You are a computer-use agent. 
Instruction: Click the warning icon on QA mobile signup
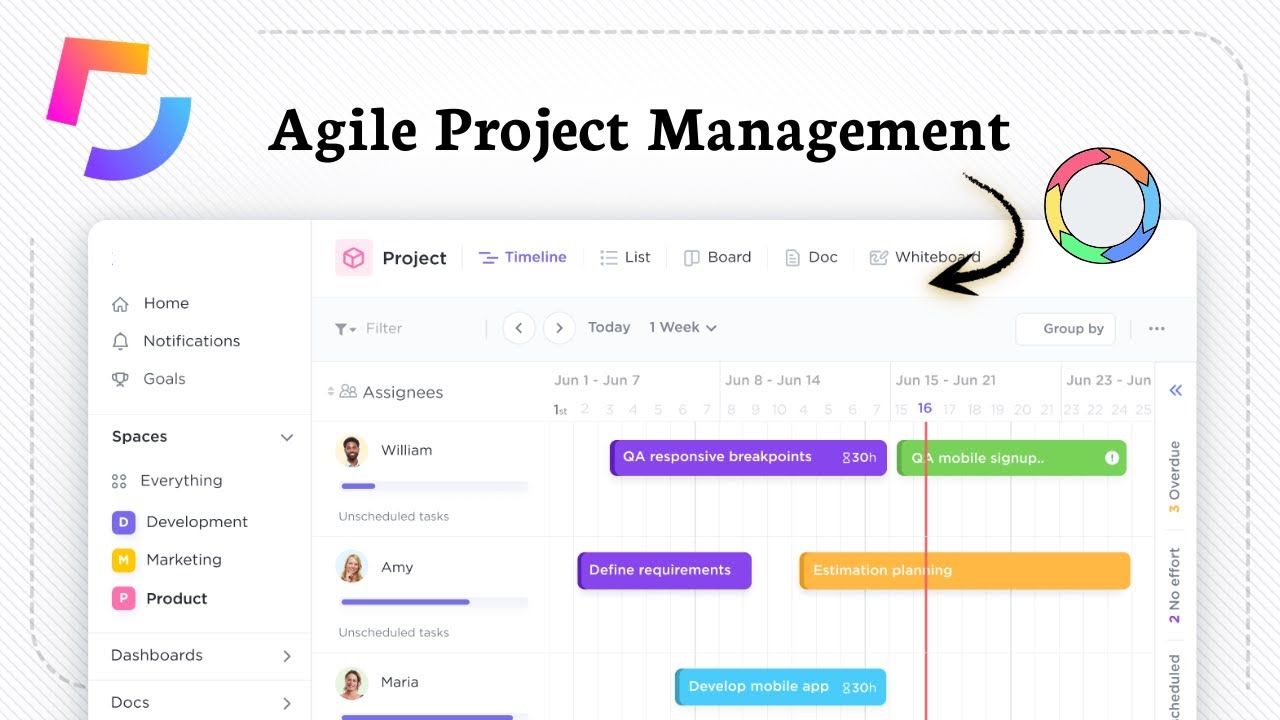pos(1112,458)
